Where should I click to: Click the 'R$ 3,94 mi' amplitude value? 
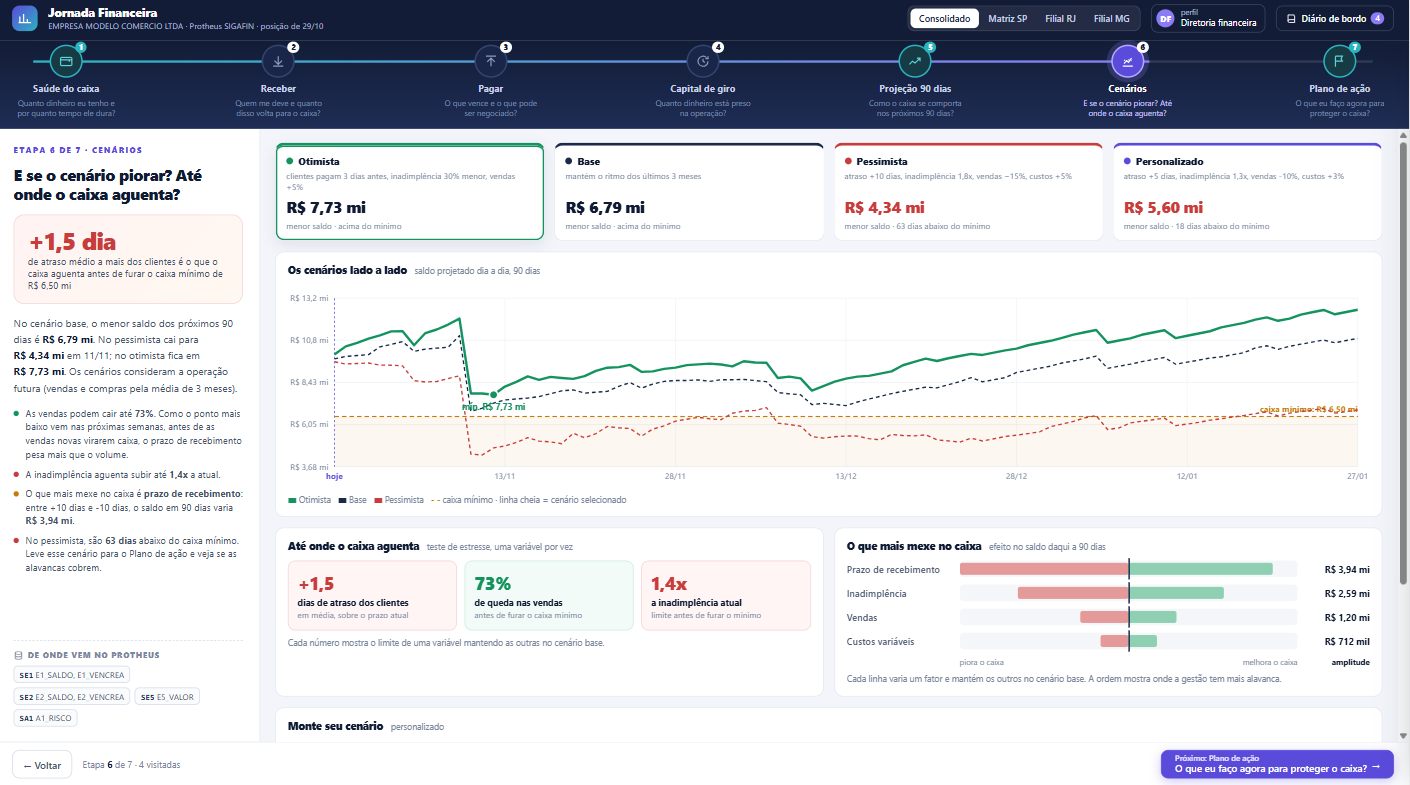coord(1346,570)
